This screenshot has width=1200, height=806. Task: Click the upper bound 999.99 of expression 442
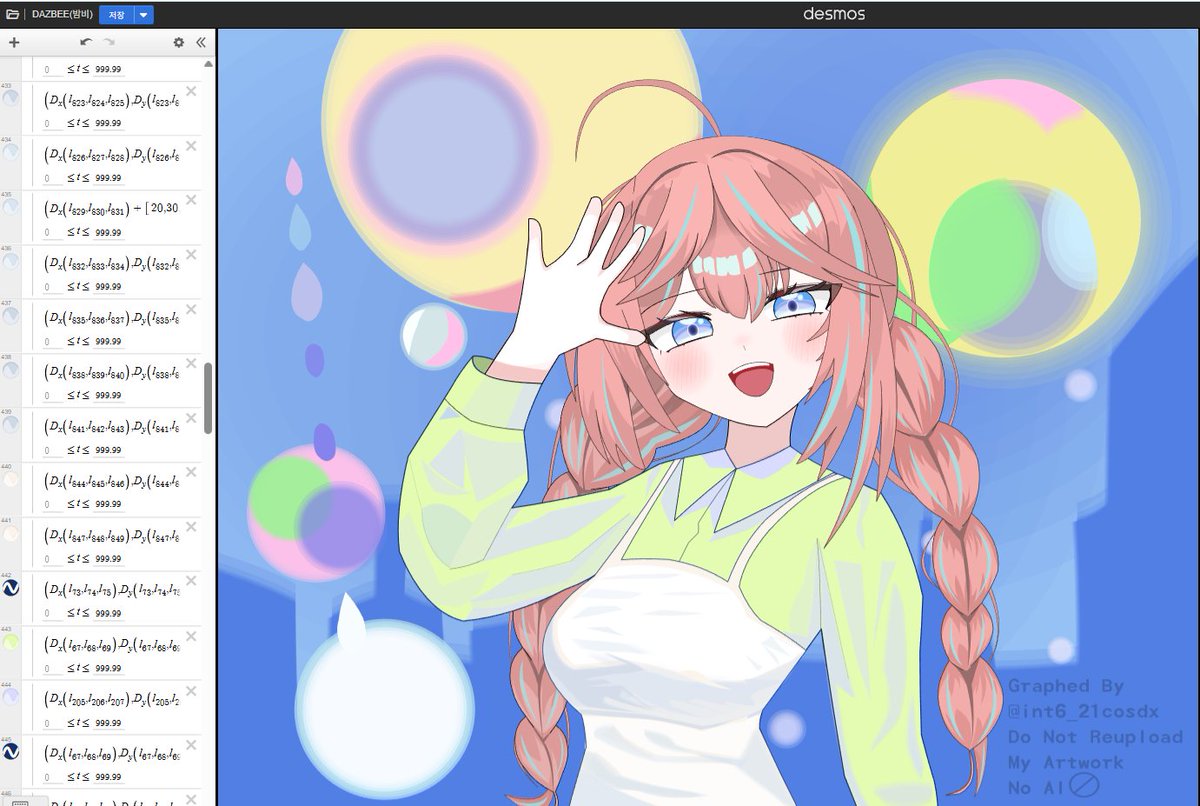pos(108,614)
